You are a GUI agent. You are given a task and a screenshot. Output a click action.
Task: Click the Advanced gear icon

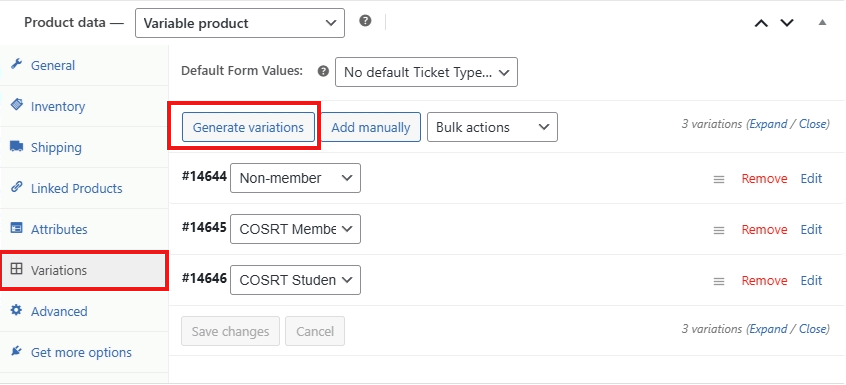[x=17, y=310]
